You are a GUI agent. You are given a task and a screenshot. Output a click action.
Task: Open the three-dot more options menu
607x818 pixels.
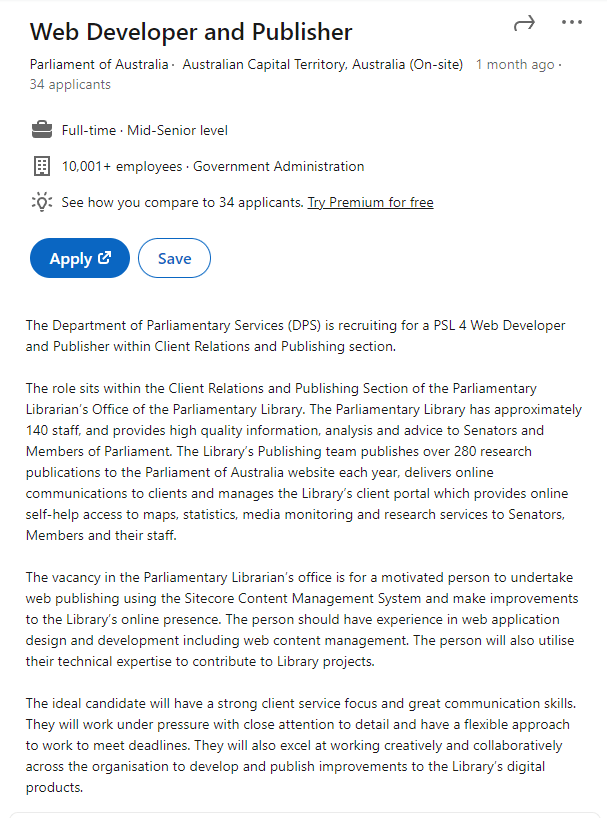(572, 23)
